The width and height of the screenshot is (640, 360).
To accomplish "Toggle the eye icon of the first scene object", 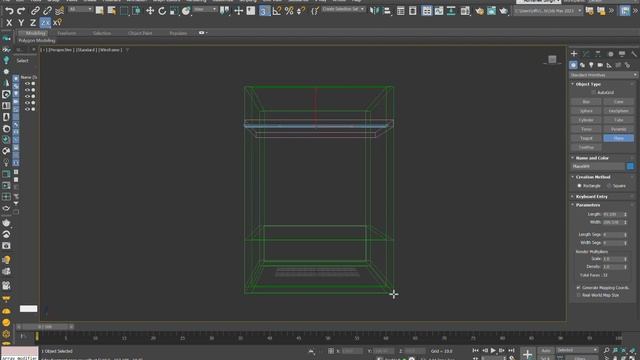I will [x=27, y=84].
